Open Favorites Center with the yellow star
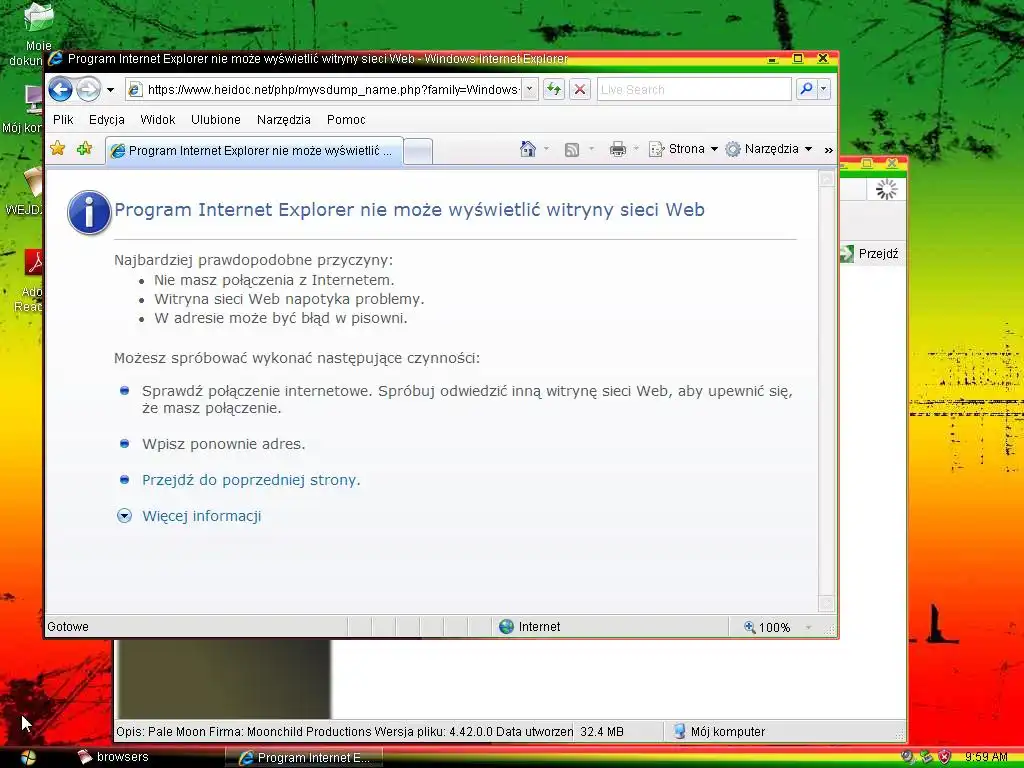 point(57,149)
